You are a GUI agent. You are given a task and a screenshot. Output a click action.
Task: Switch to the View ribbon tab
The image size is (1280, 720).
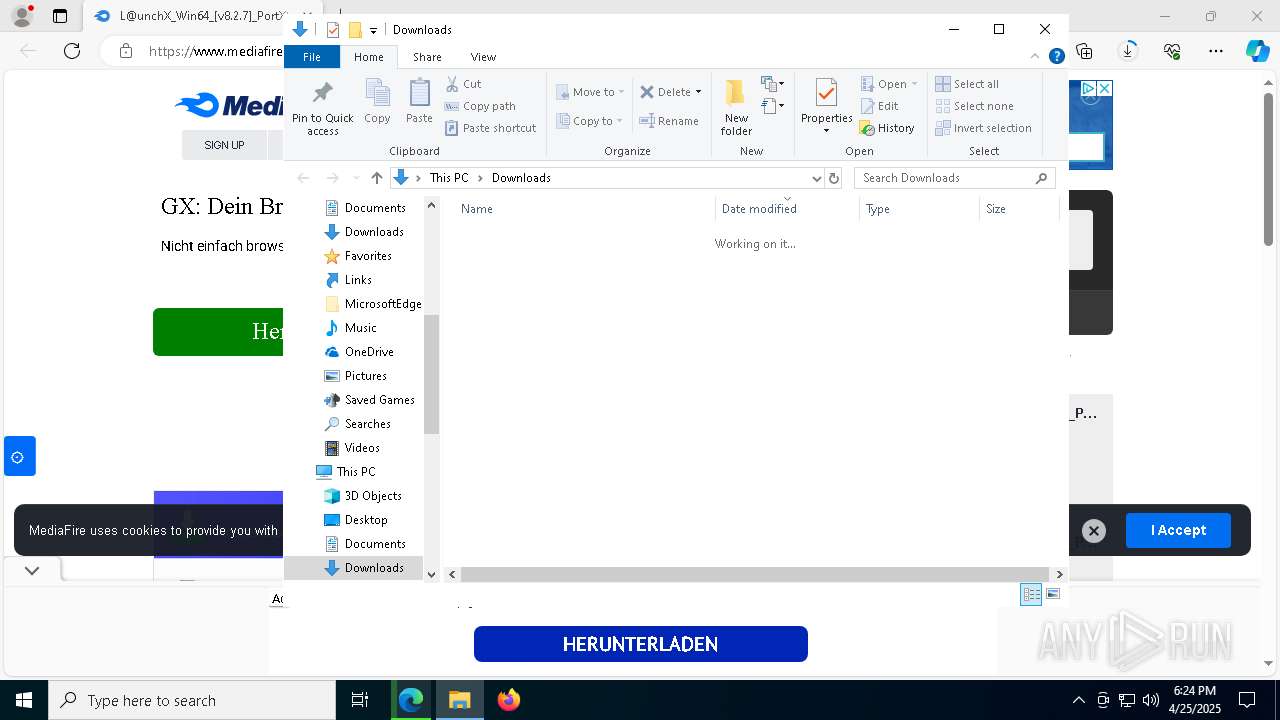coord(483,57)
